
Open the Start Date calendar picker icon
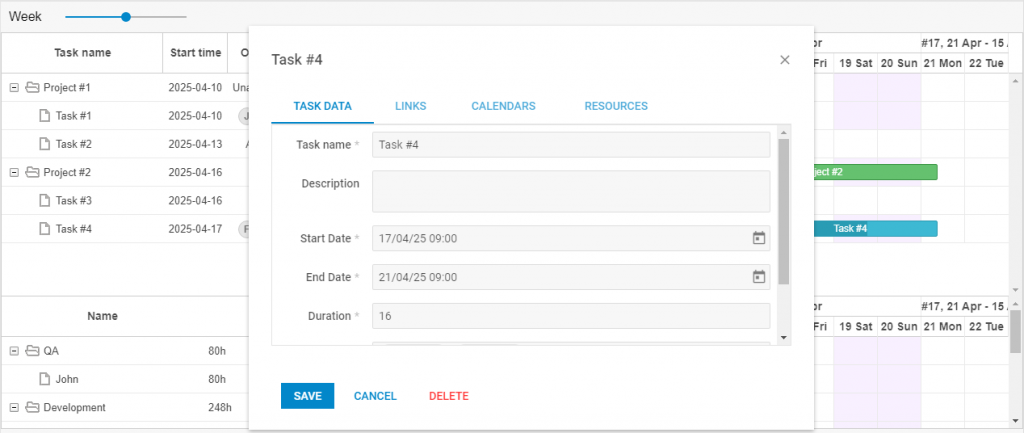(x=758, y=238)
